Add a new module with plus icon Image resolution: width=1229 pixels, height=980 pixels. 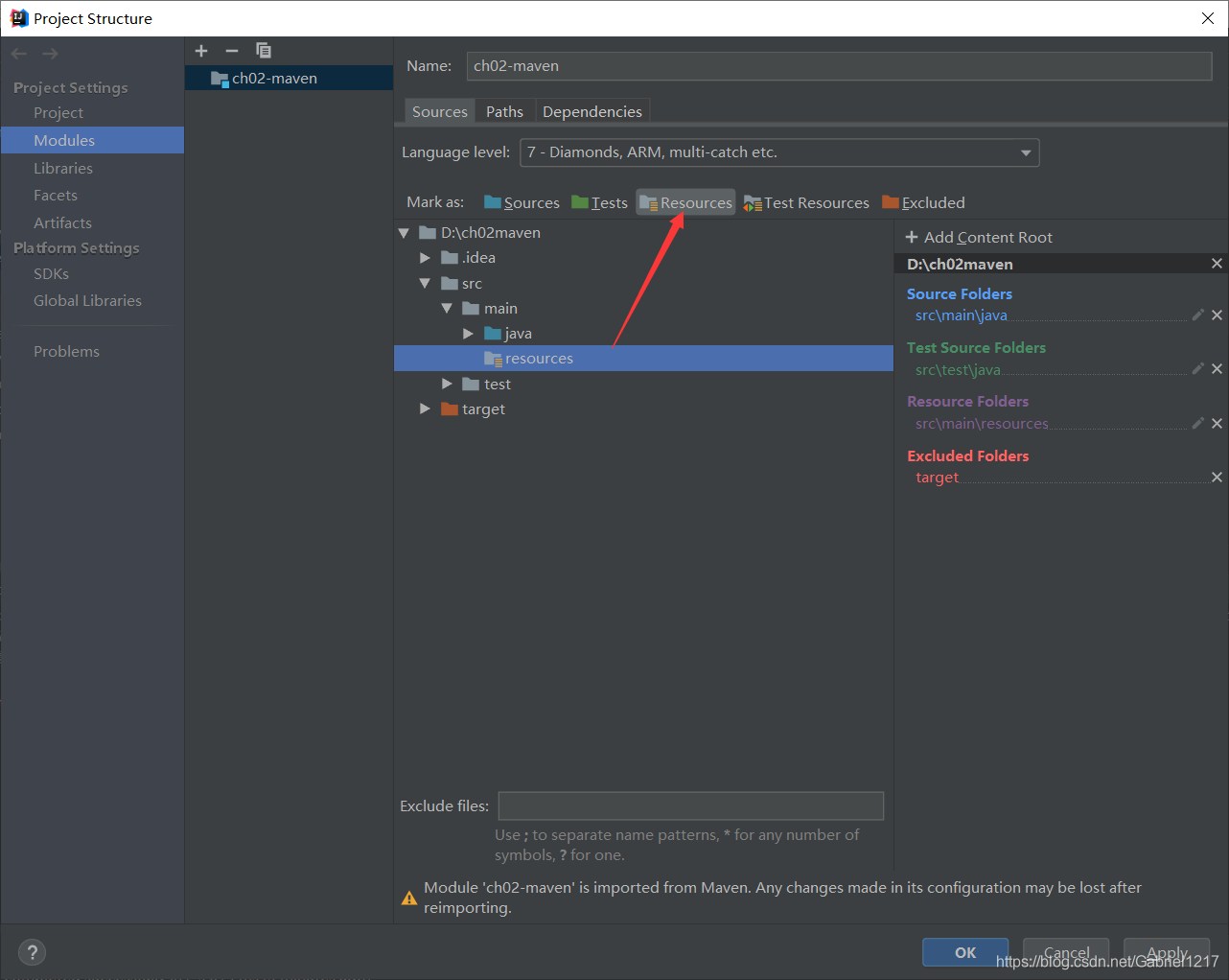point(201,51)
